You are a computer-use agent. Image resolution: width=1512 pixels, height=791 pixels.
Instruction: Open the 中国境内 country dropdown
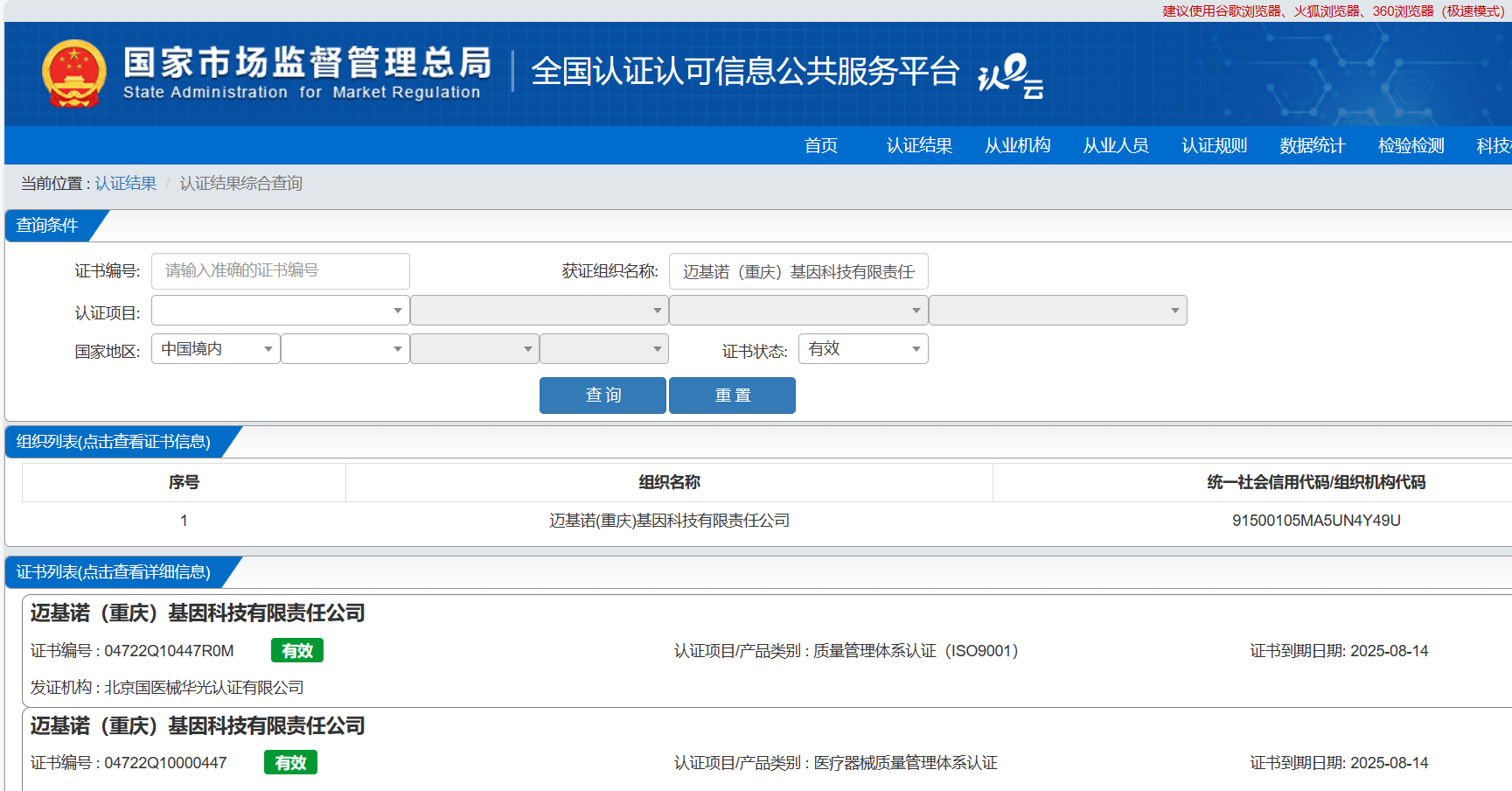pos(216,349)
